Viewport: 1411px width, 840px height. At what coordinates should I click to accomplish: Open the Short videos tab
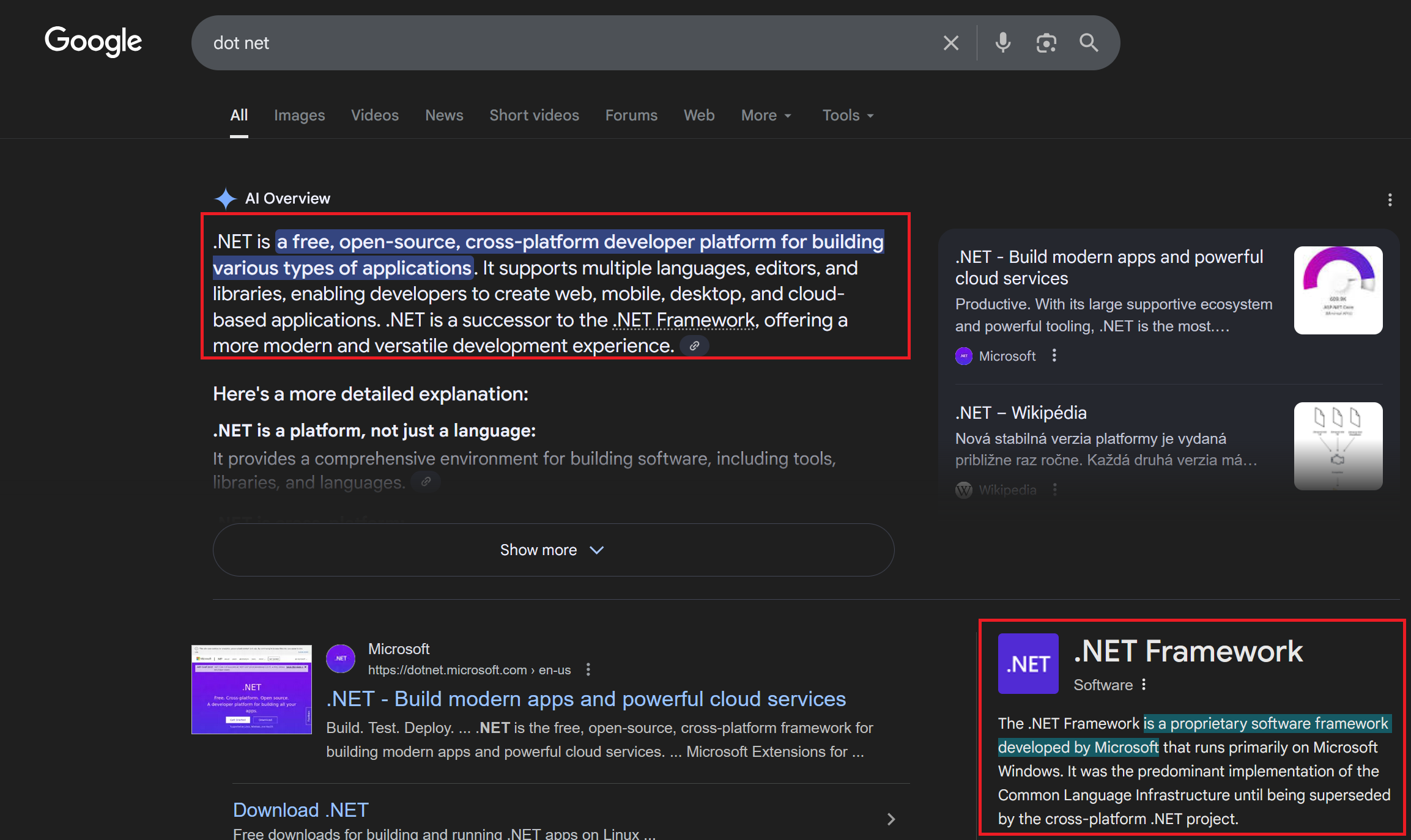[534, 116]
